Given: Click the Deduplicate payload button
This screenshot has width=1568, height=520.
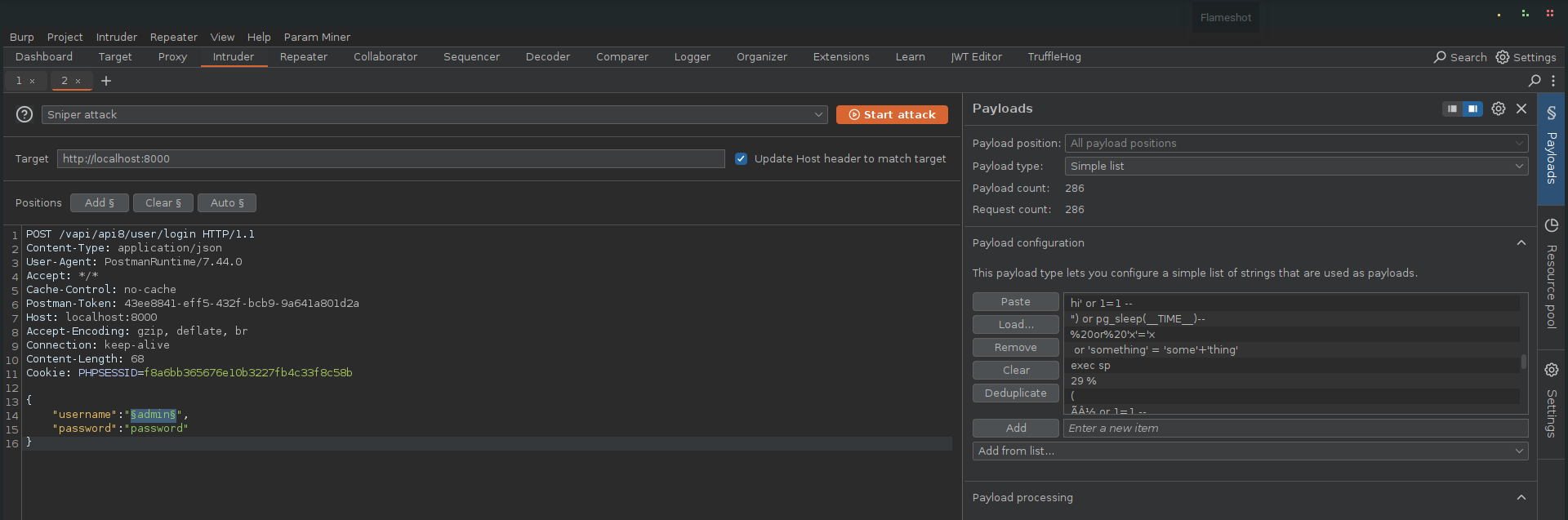Looking at the screenshot, I should (x=1016, y=393).
